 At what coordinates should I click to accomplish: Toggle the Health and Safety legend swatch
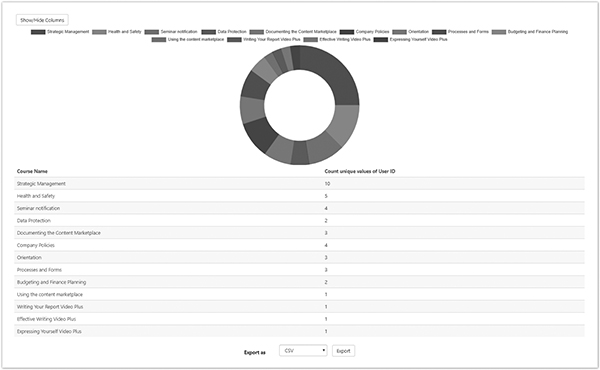99,32
